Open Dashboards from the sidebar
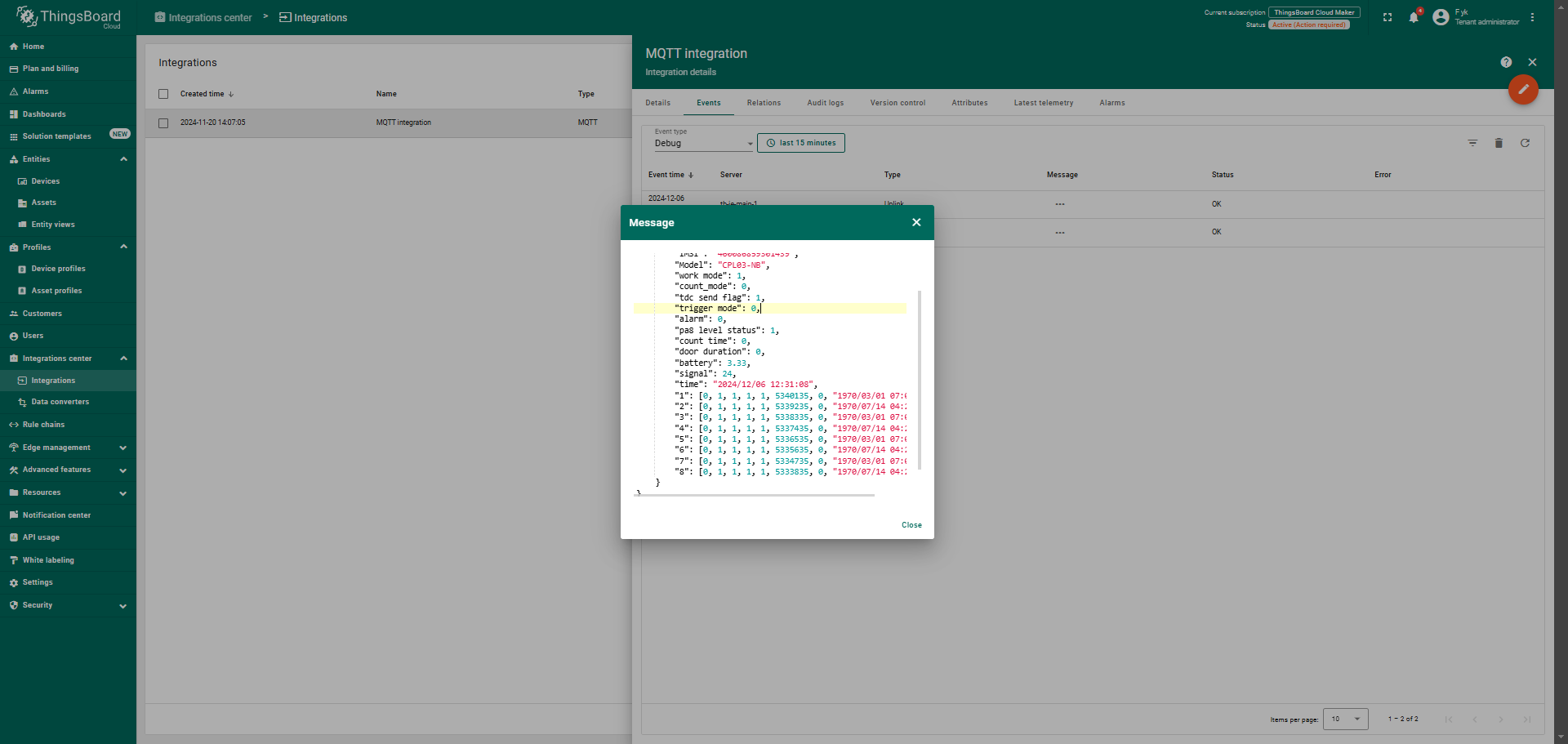1568x744 pixels. point(68,114)
